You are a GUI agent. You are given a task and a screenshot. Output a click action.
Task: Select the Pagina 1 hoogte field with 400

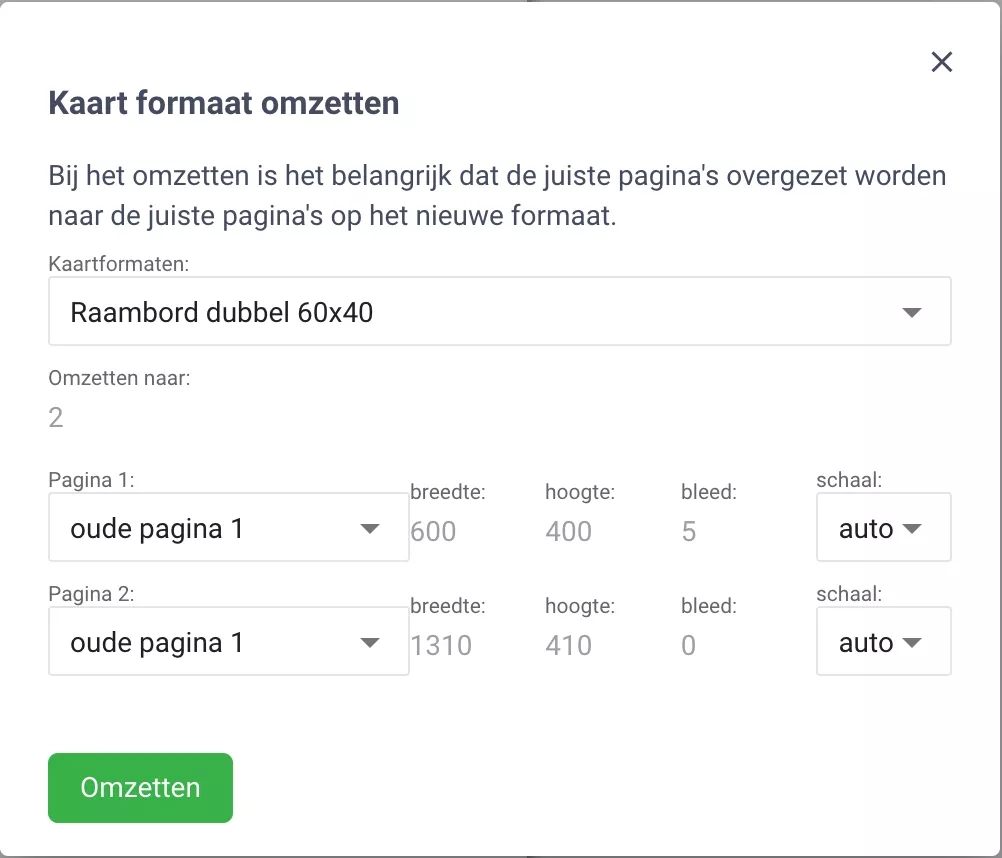coord(569,531)
